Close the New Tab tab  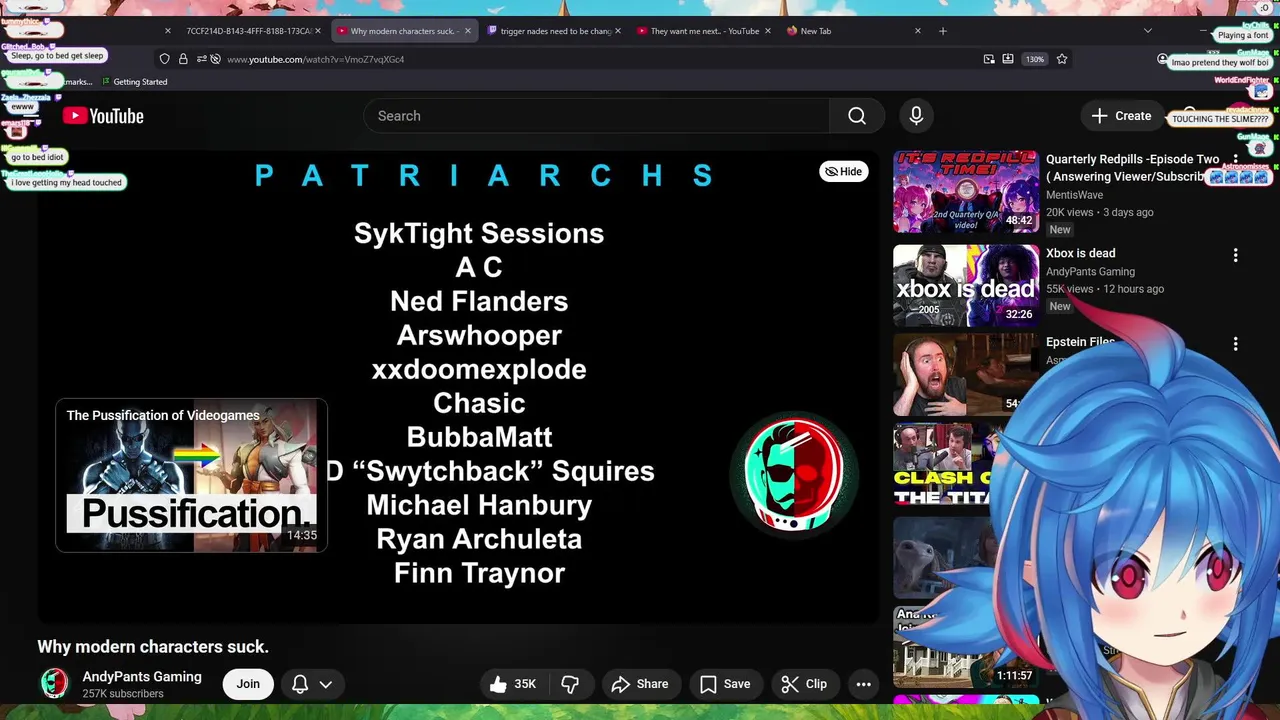point(918,31)
